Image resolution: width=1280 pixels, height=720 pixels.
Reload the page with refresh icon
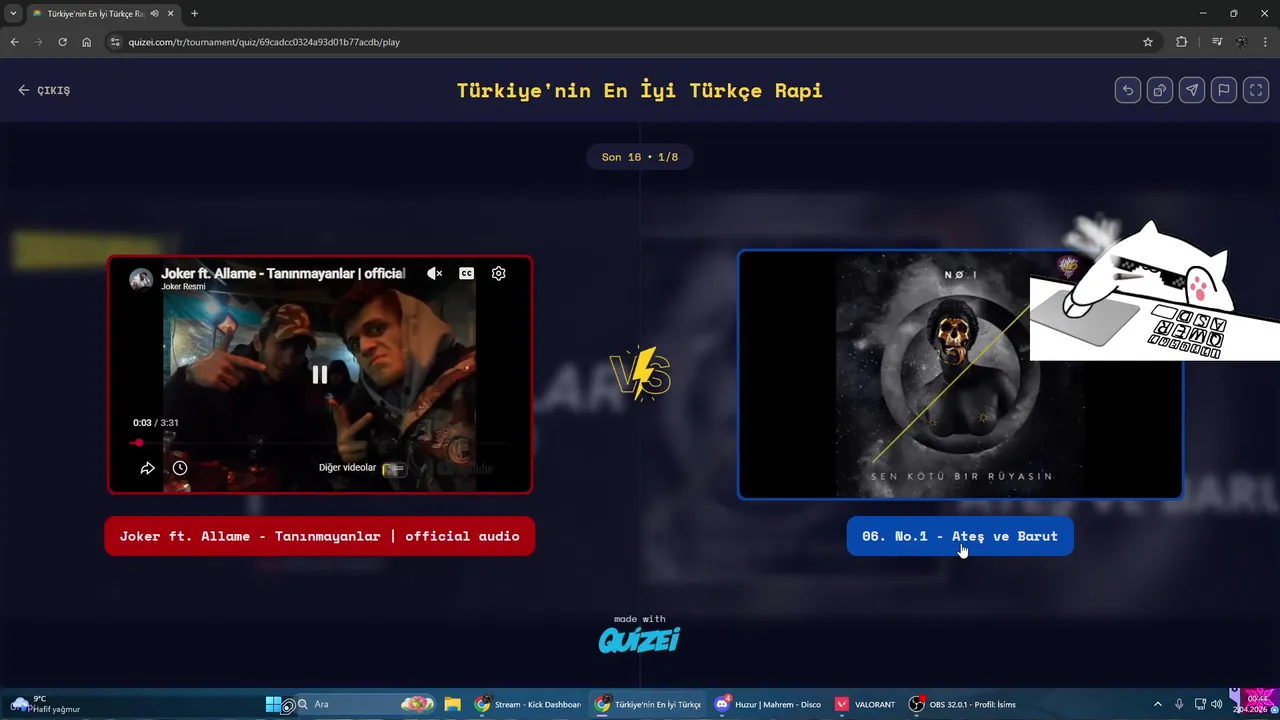tap(62, 42)
